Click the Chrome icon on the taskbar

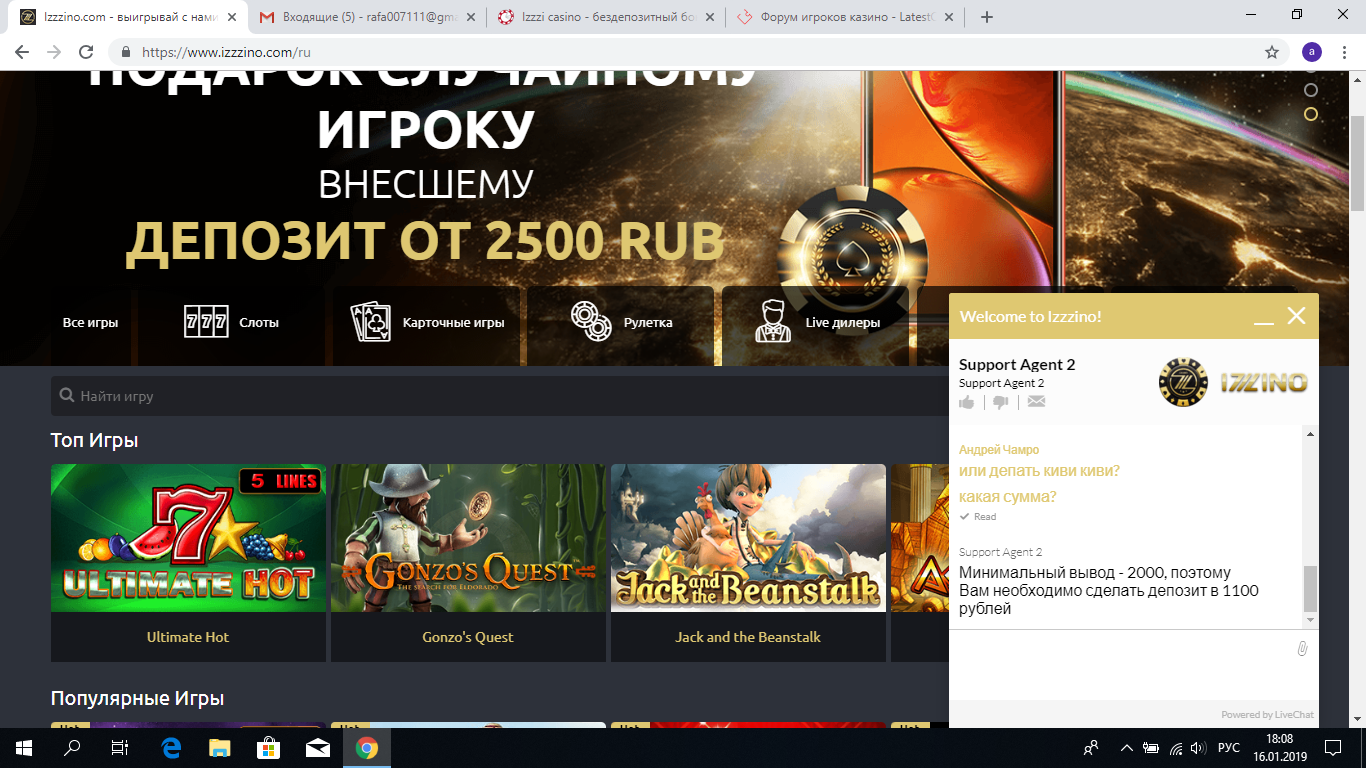pyautogui.click(x=367, y=748)
